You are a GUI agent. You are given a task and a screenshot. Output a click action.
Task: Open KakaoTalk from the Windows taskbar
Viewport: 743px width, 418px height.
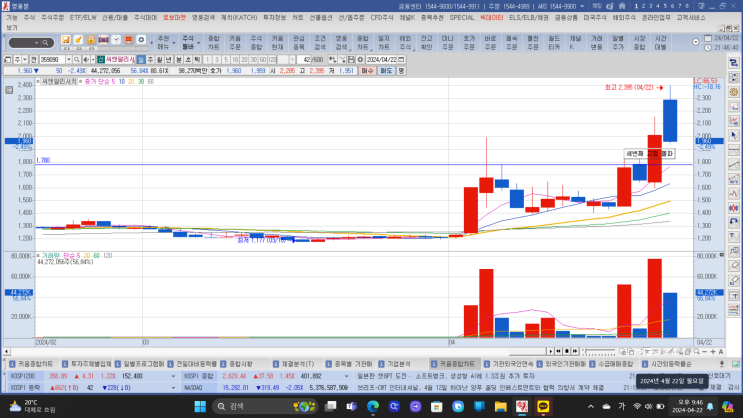544,408
